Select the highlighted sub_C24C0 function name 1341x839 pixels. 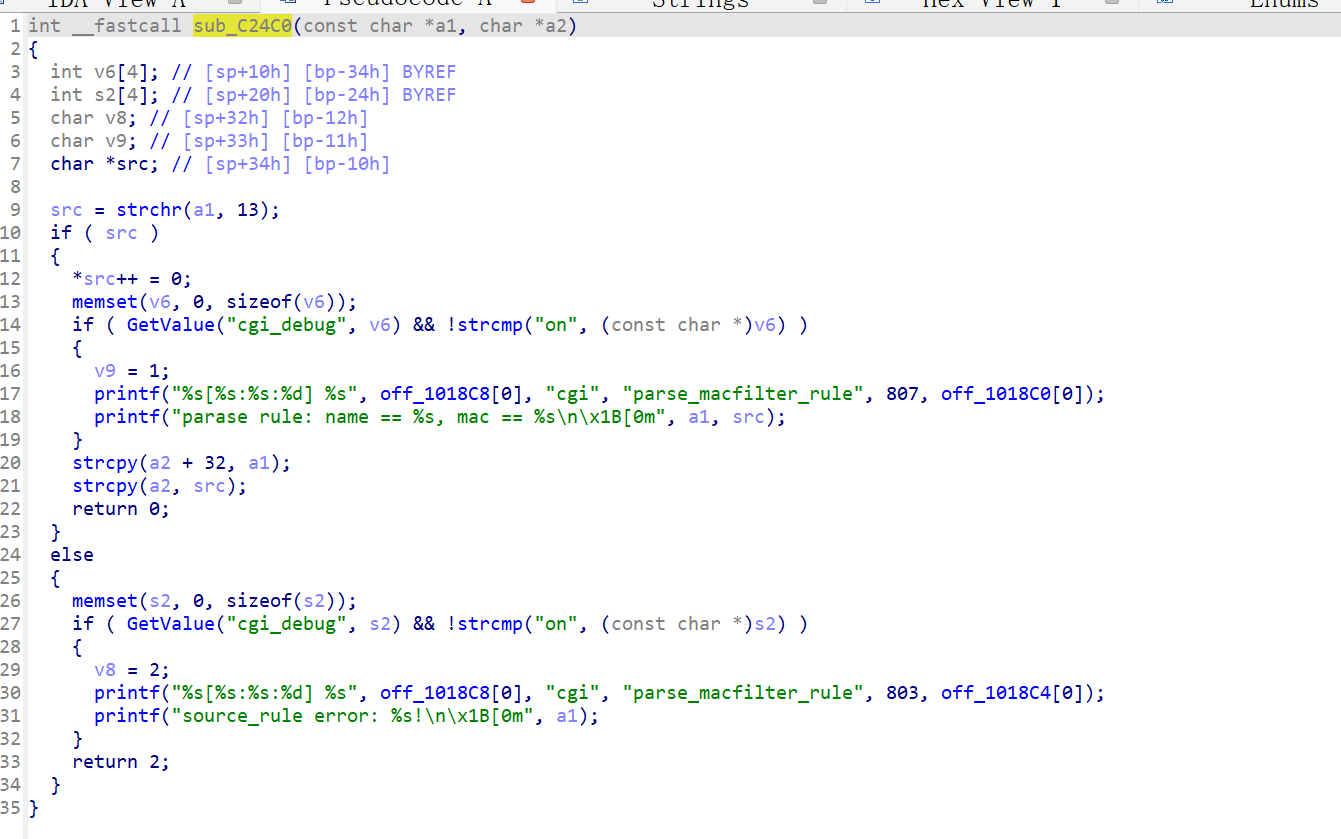[242, 26]
